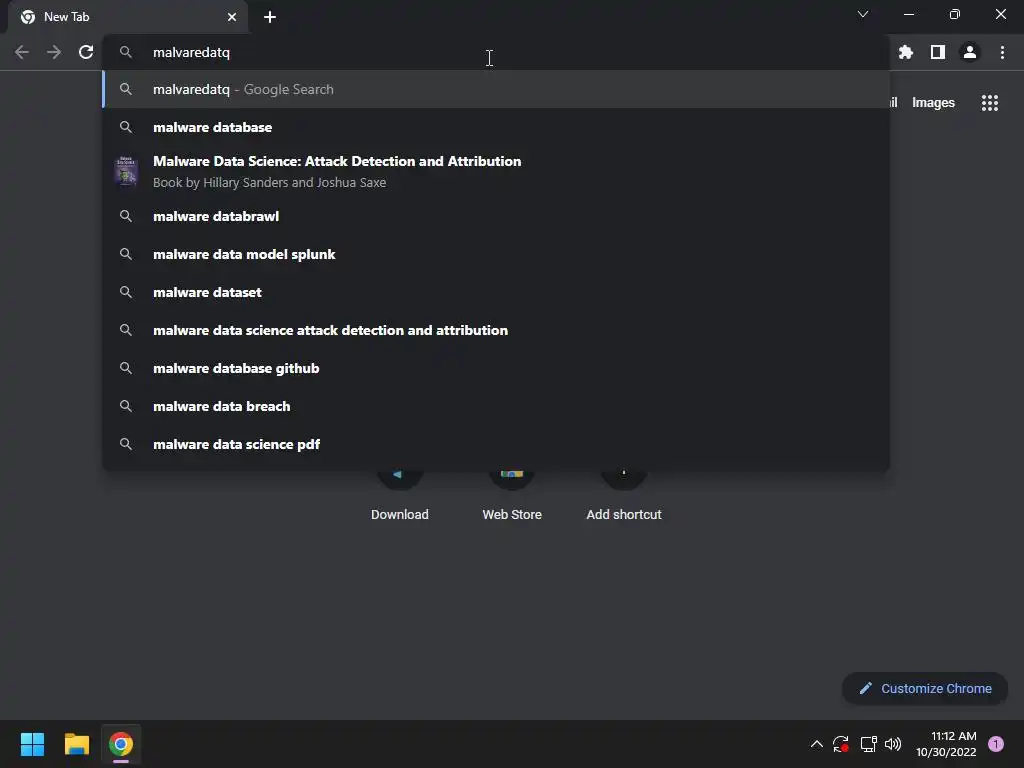Choose the 'malware dataset' suggestion
The width and height of the screenshot is (1024, 768).
[496, 292]
